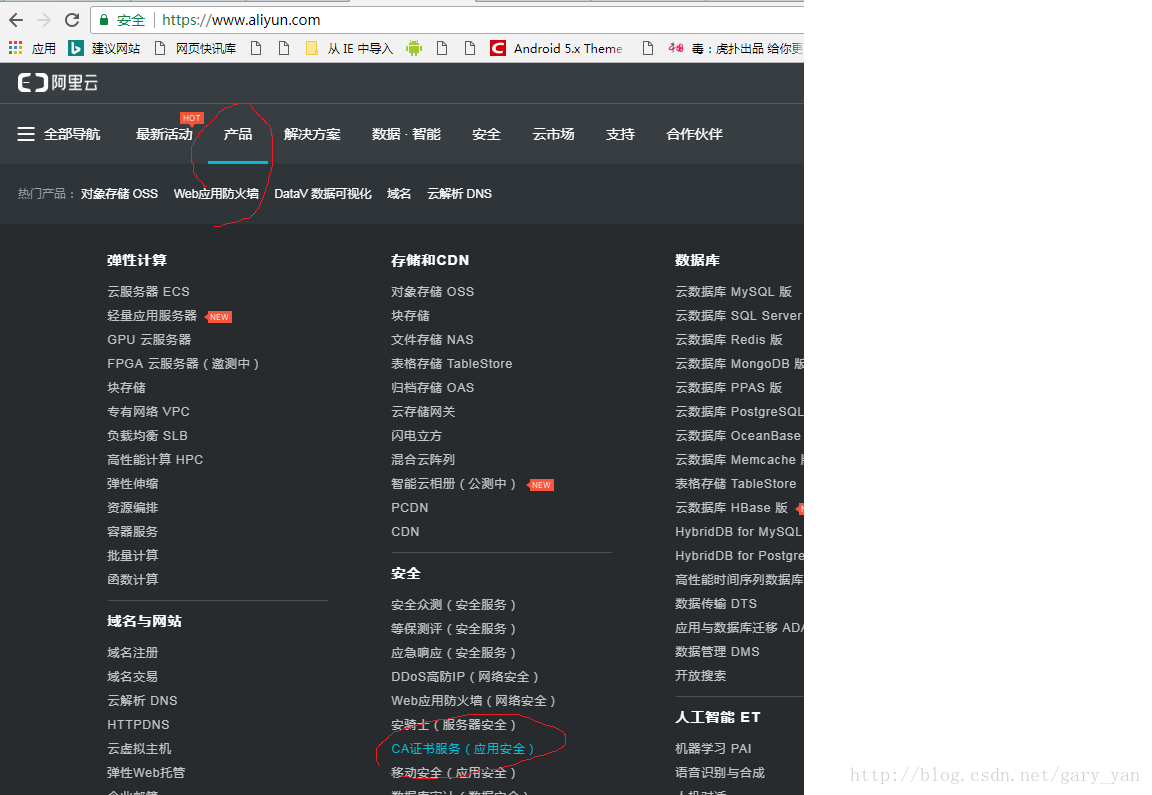This screenshot has height=795, width=1152.
Task: Reload the page with refresh icon
Action: point(72,20)
